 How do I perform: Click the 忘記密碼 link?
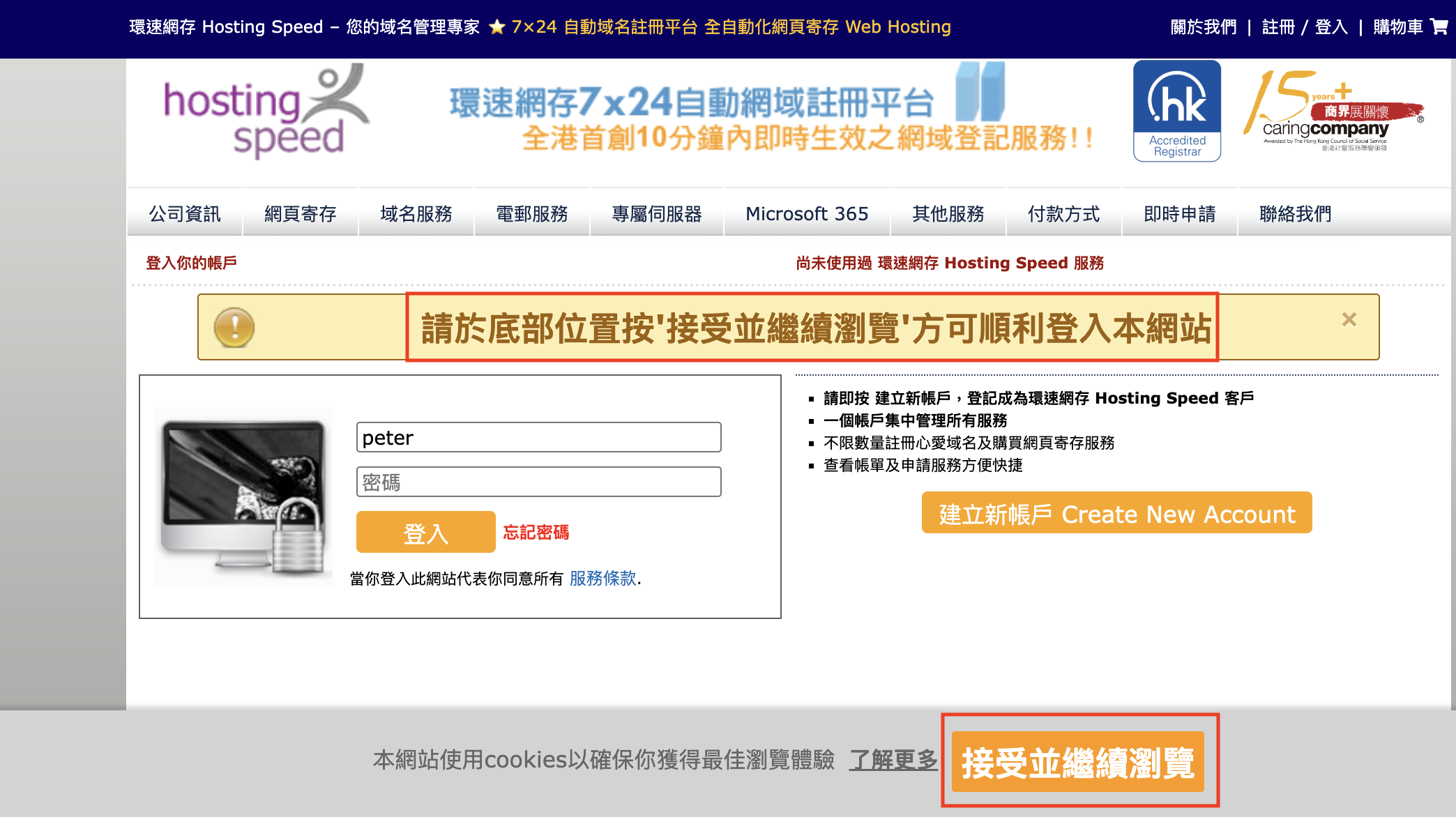coord(536,533)
